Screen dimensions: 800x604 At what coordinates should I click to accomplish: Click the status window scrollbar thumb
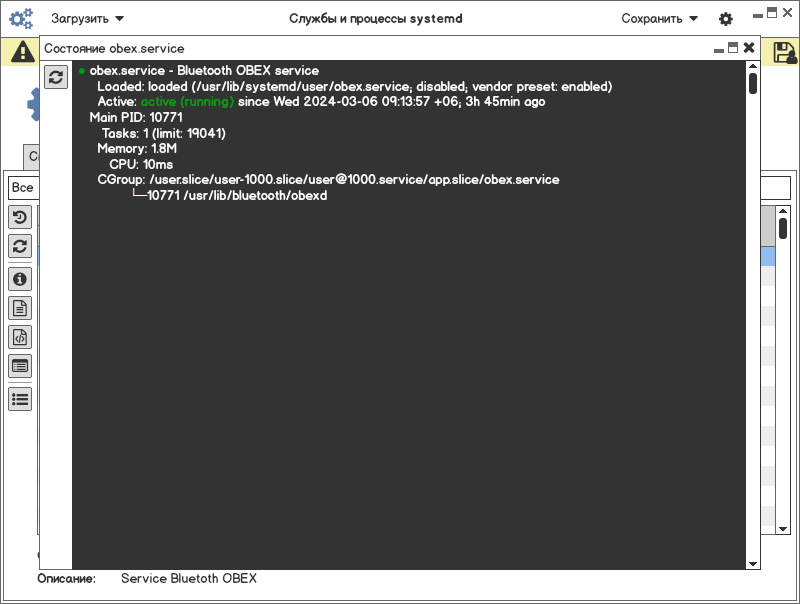tap(753, 84)
